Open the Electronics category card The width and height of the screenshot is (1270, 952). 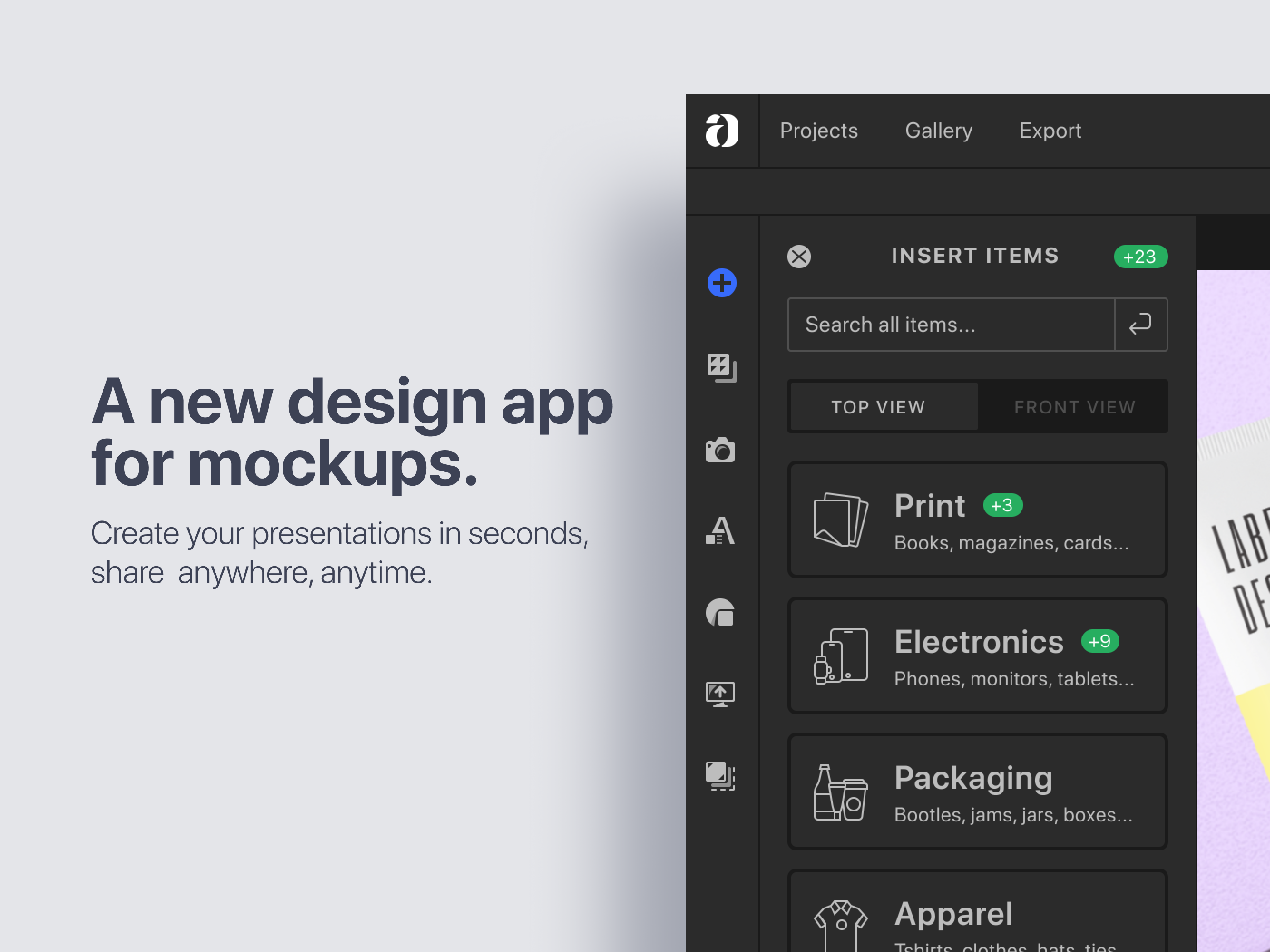pos(977,656)
